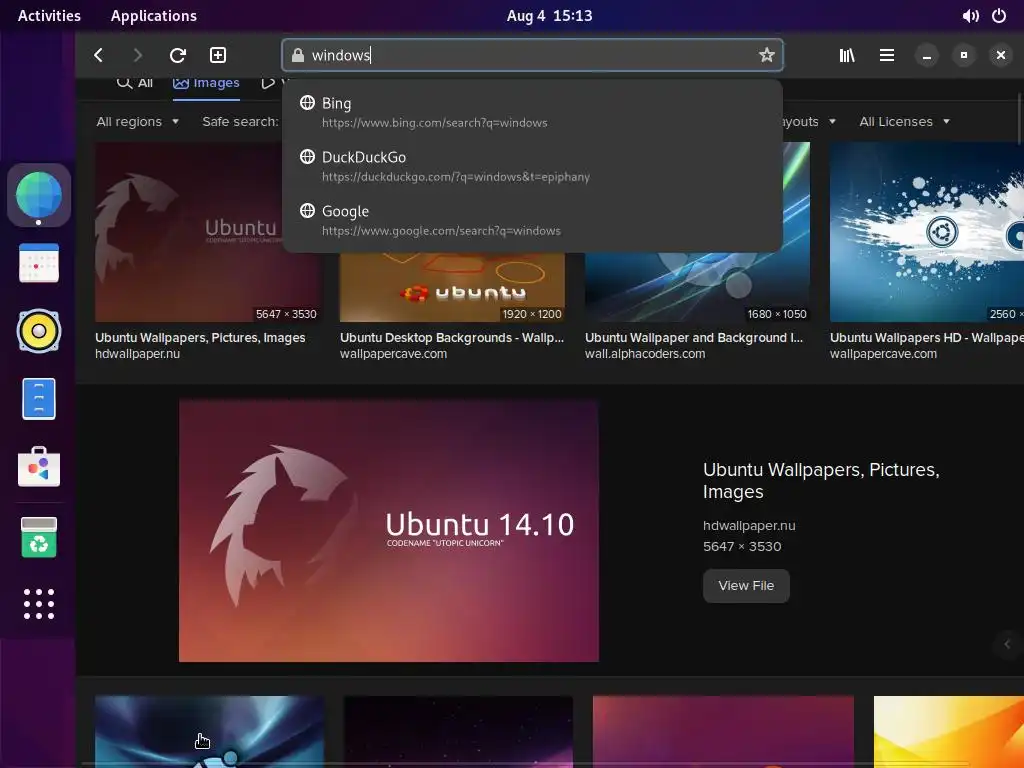Open the blue 1680 × 1050 wallpaper thumbnail
1024x768 pixels.
[697, 287]
